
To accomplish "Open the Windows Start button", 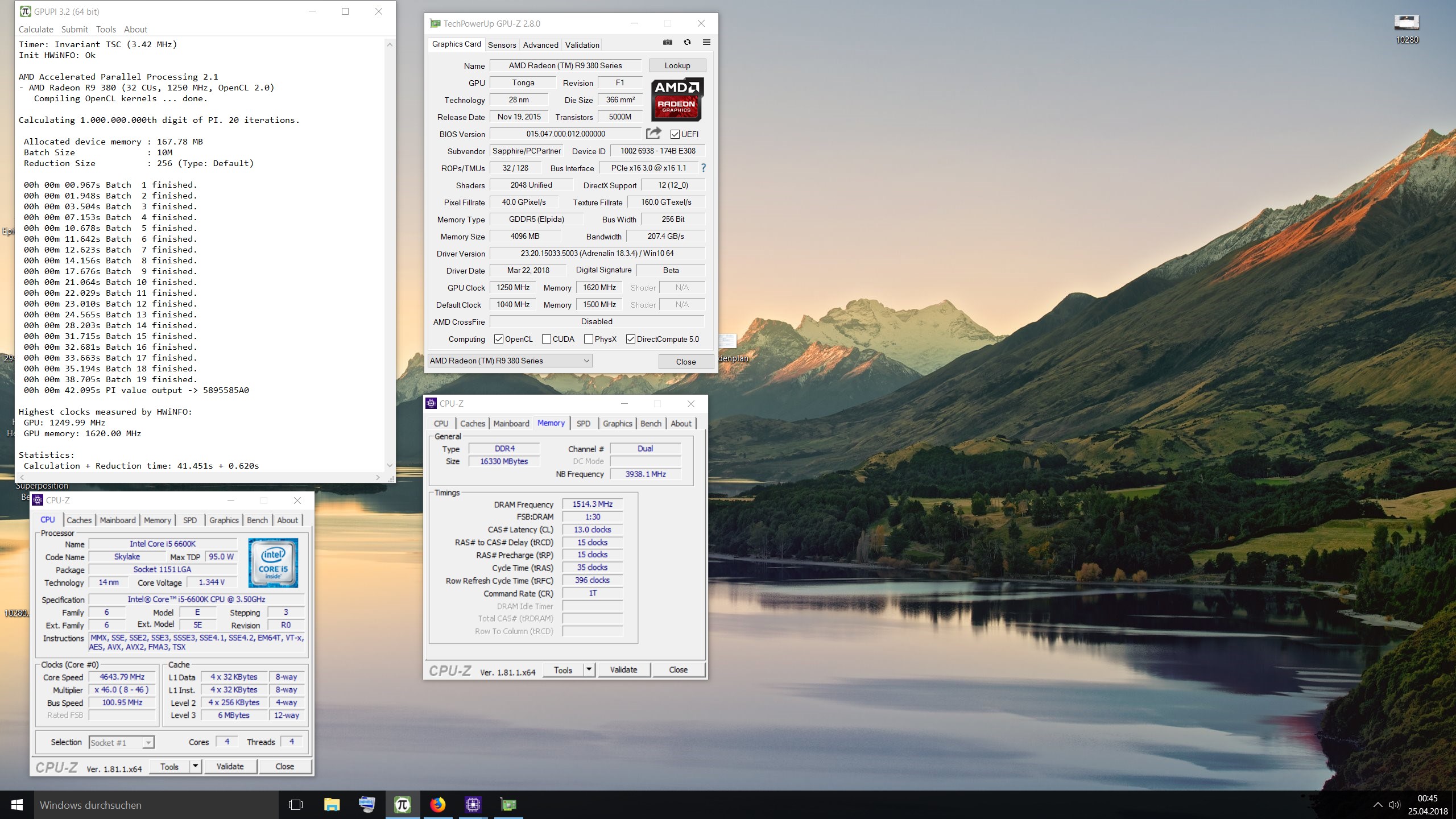I will pos(16,805).
